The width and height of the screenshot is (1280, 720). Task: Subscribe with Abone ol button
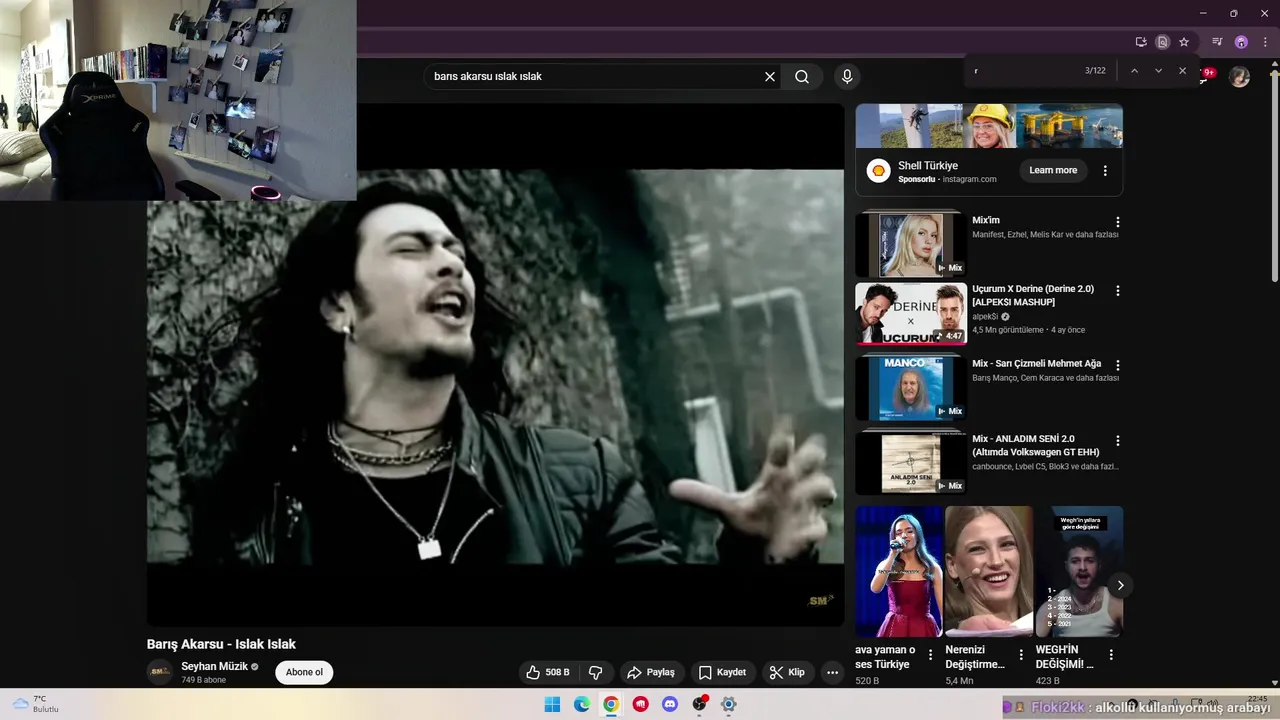click(x=304, y=672)
